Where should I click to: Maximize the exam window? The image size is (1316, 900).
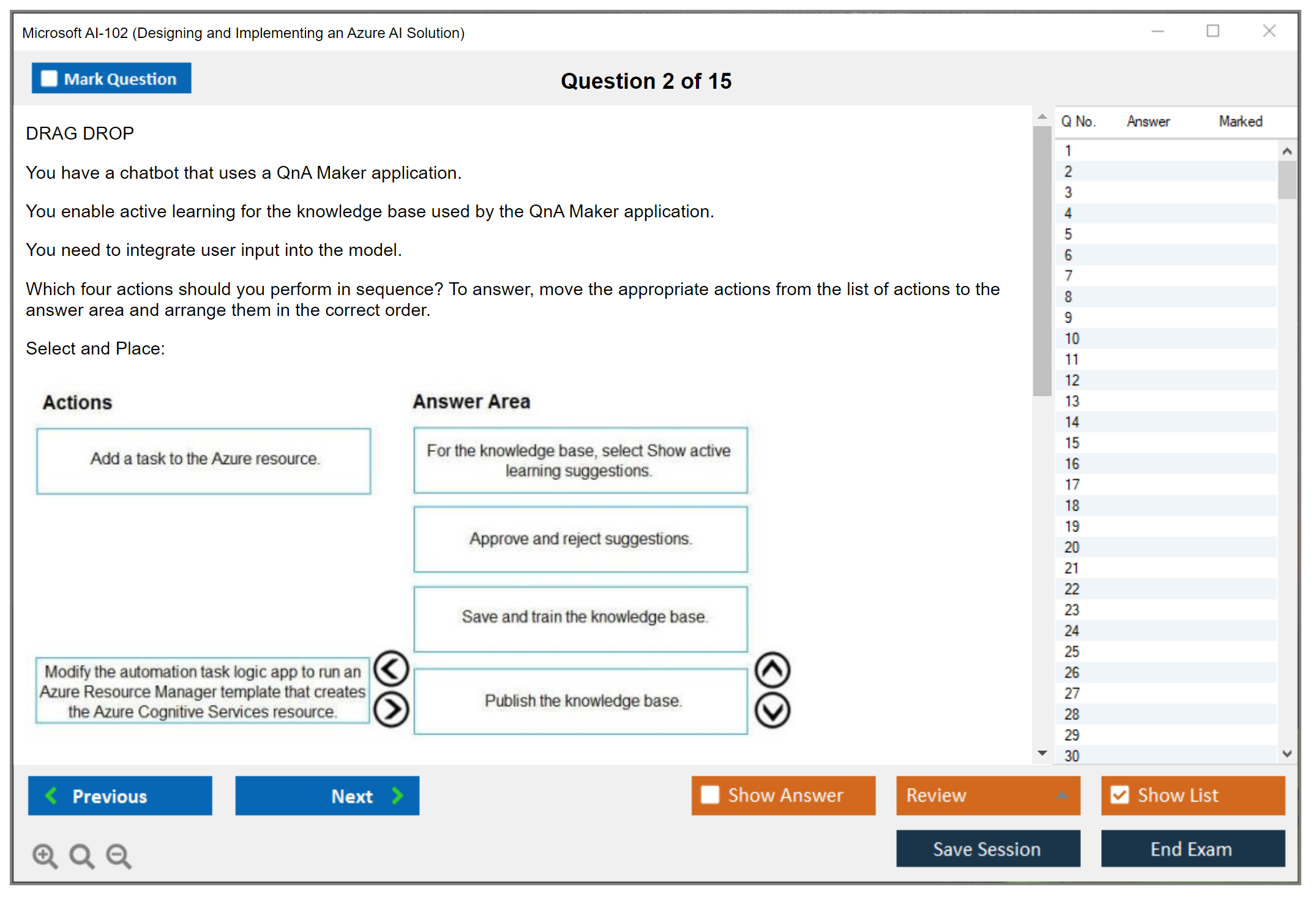point(1213,31)
